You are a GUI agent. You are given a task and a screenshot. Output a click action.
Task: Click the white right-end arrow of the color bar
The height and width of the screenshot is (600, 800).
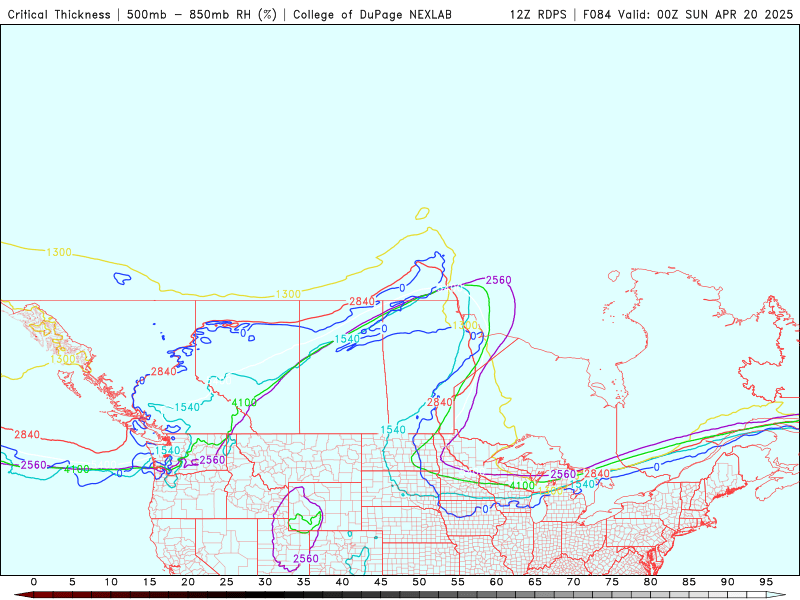[x=776, y=595]
